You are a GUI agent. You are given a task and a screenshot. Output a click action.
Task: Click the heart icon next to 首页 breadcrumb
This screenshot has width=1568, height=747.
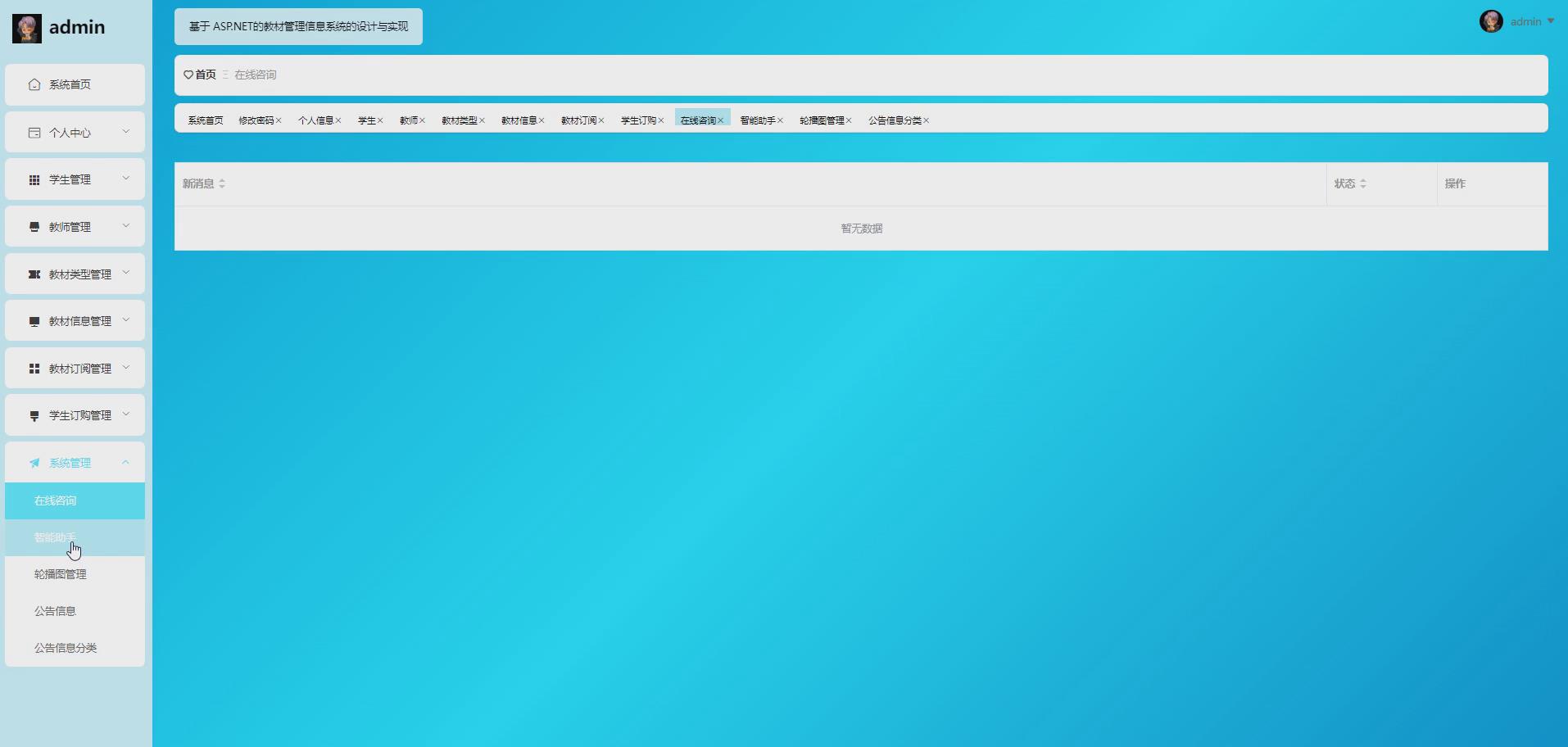[x=188, y=75]
